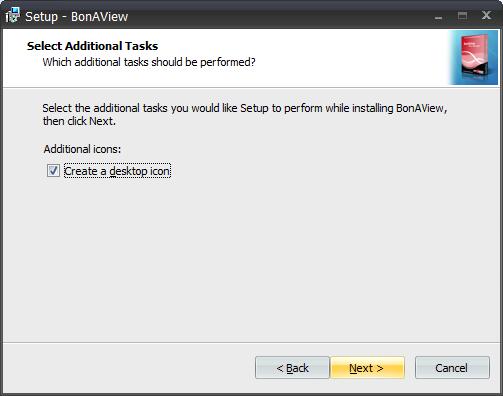Image resolution: width=503 pixels, height=396 pixels.
Task: Close the BonAView Setup window
Action: (486, 15)
